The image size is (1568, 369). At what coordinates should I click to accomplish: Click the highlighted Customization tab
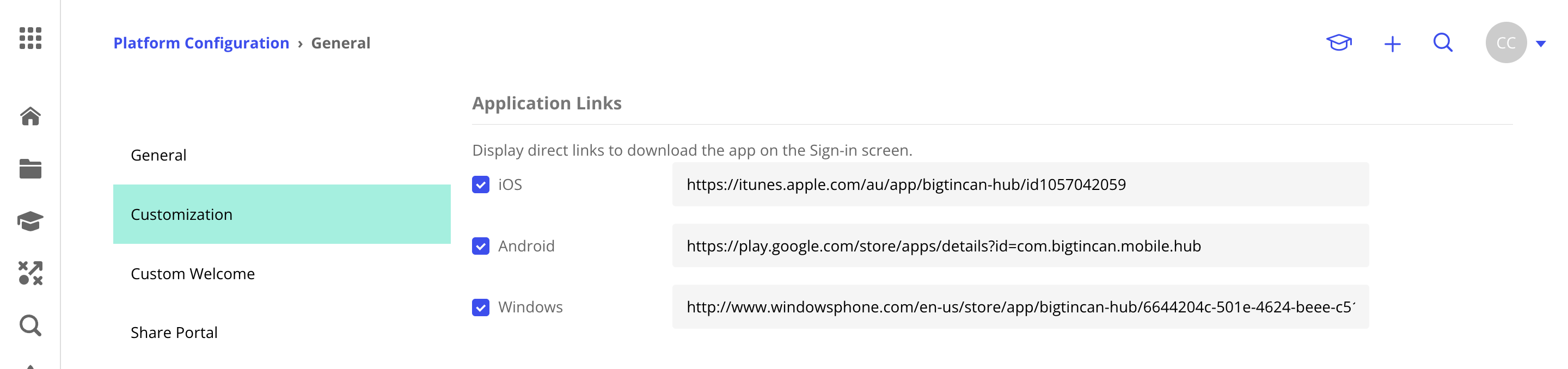(x=181, y=214)
